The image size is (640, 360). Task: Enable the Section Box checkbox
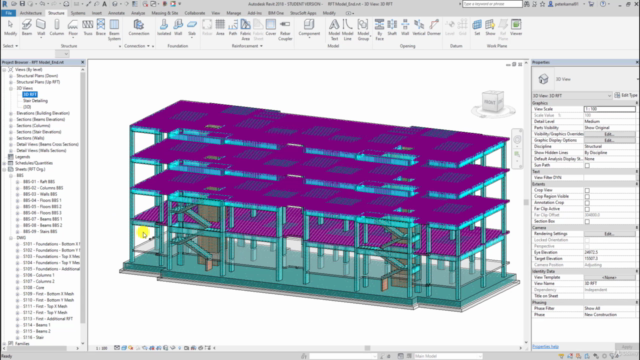[587, 222]
